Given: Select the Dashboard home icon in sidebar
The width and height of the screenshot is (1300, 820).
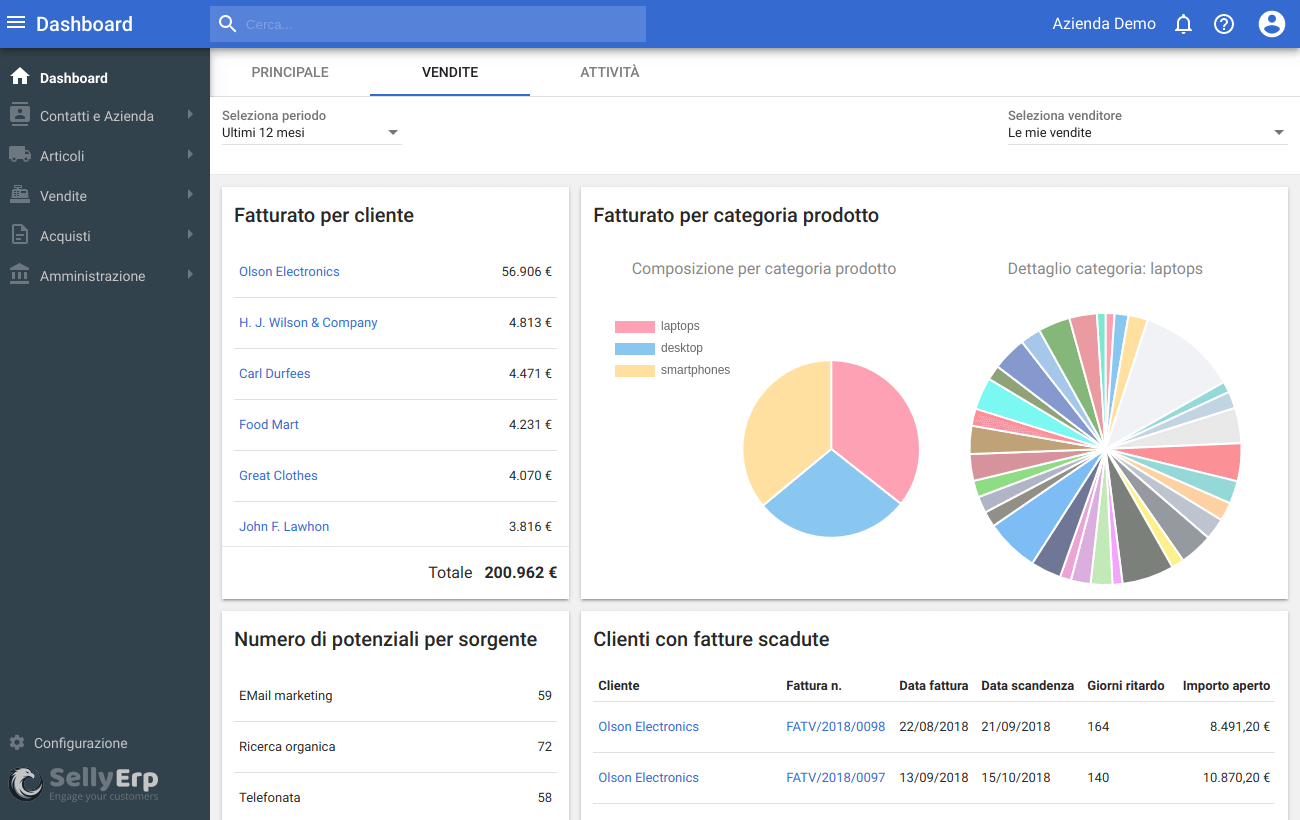Looking at the screenshot, I should click(x=20, y=76).
